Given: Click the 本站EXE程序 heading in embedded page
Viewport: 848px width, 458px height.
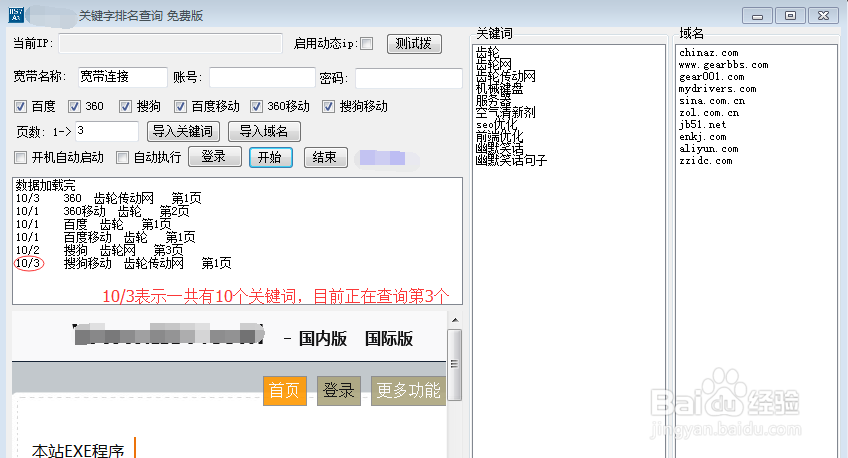Looking at the screenshot, I should (x=78, y=450).
